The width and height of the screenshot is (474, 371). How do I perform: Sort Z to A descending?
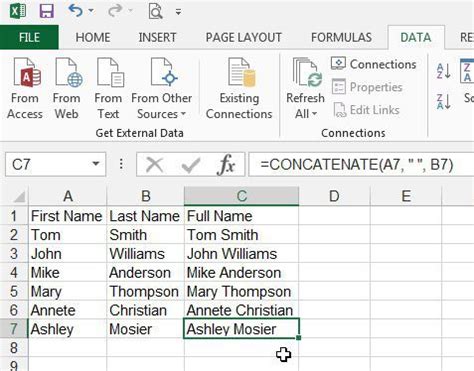pyautogui.click(x=444, y=101)
